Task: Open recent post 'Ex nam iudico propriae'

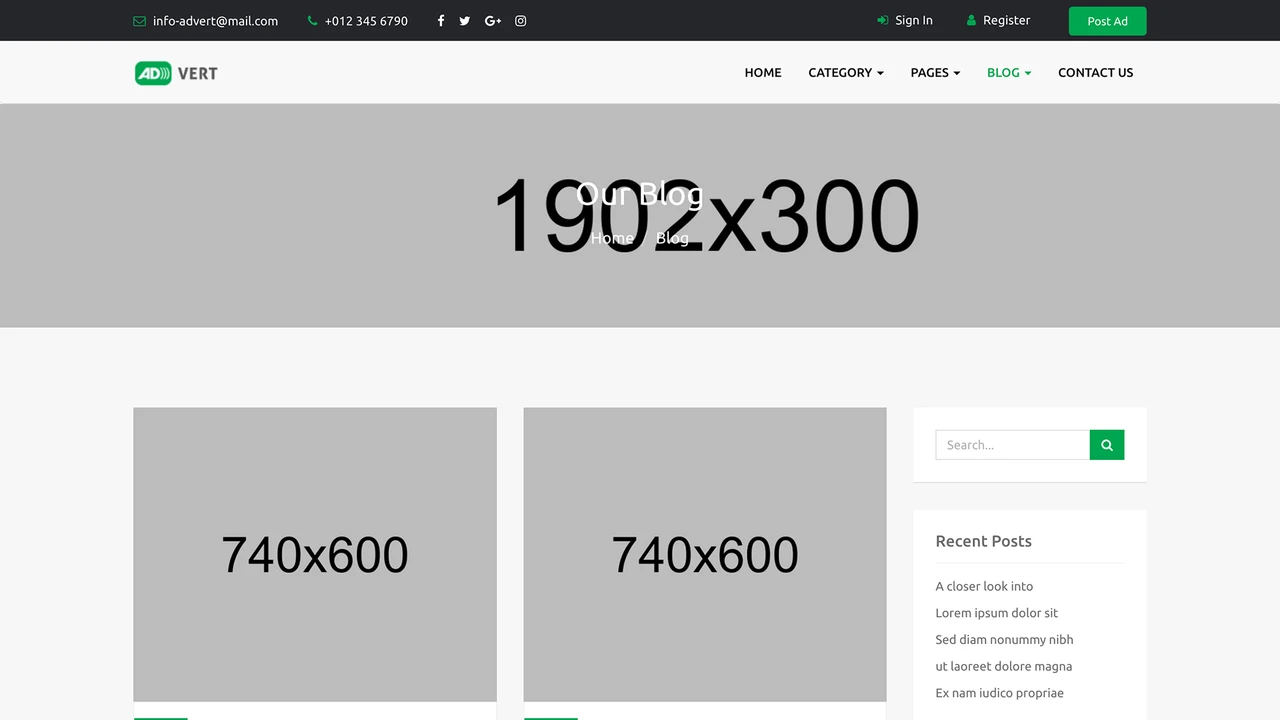Action: tap(999, 693)
